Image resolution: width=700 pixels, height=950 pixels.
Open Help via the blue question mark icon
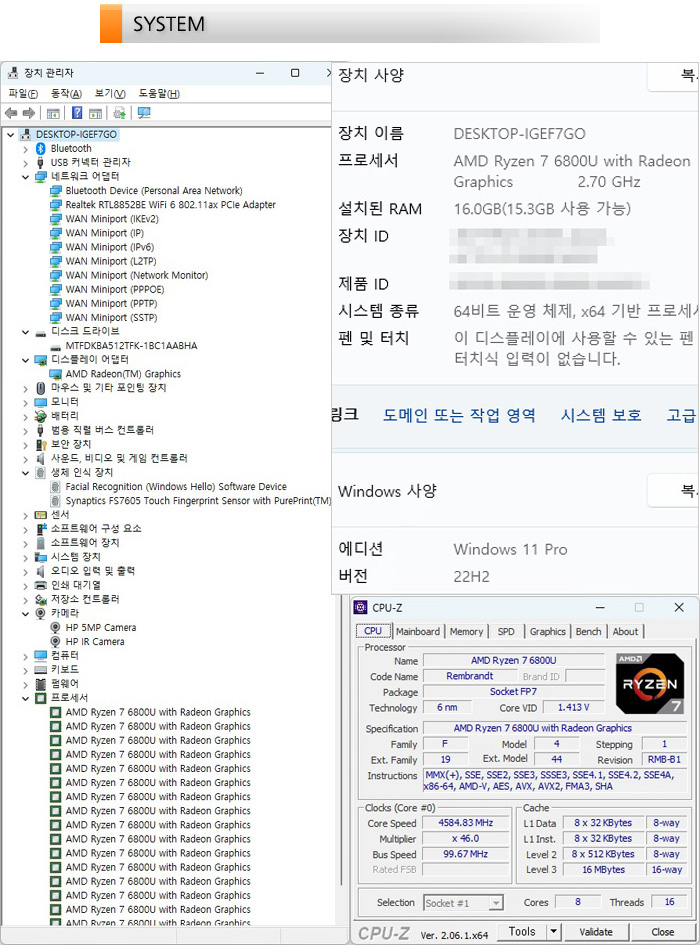(x=77, y=113)
